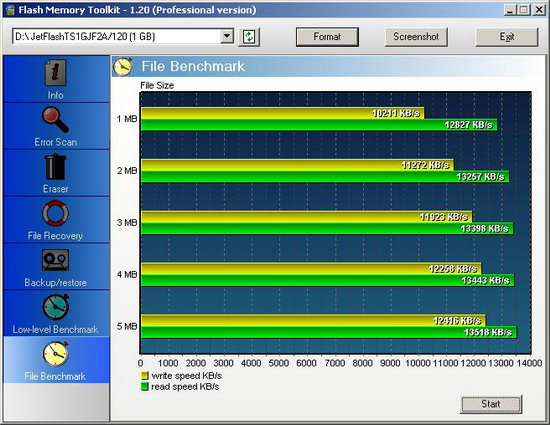Viewport: 550px width, 425px height.
Task: Expand the drive selection dropdown arrow
Action: (227, 36)
